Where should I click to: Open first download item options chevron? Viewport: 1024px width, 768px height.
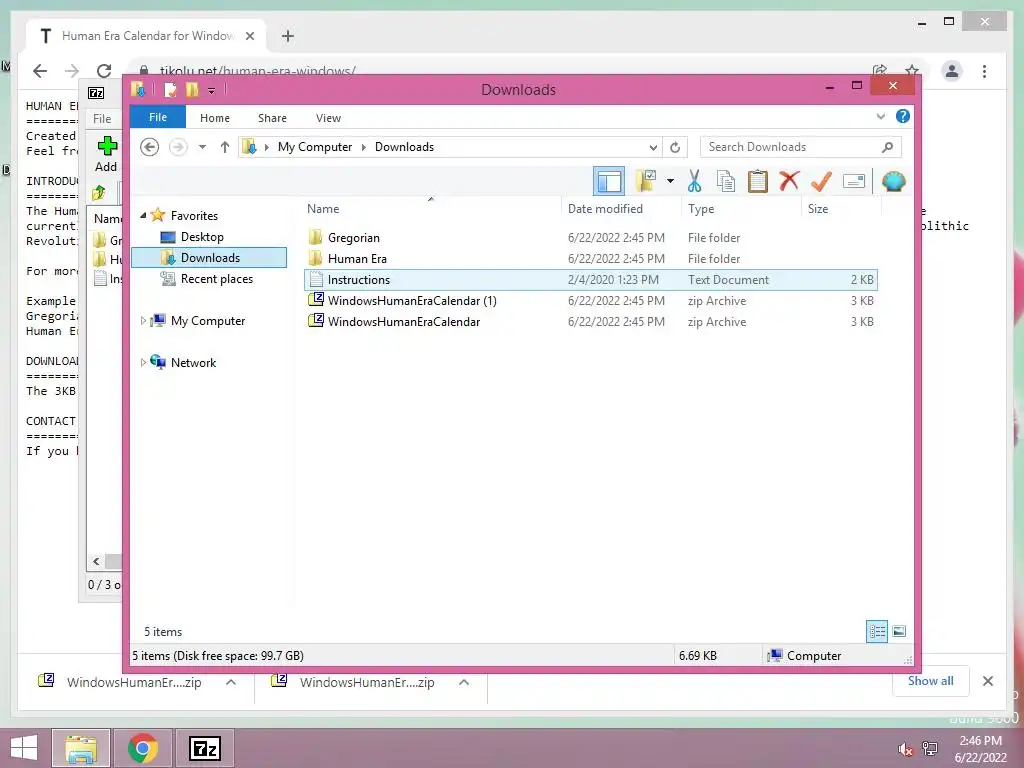231,682
